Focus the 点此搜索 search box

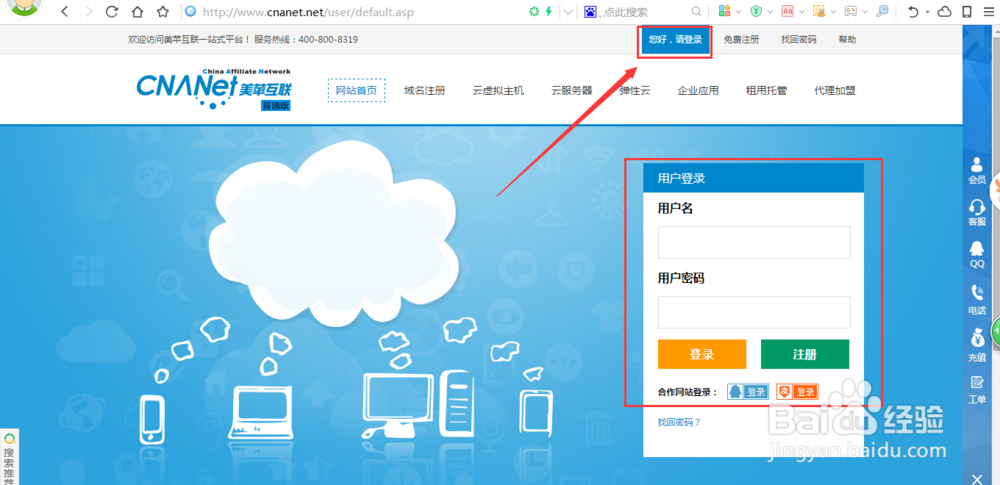(644, 11)
